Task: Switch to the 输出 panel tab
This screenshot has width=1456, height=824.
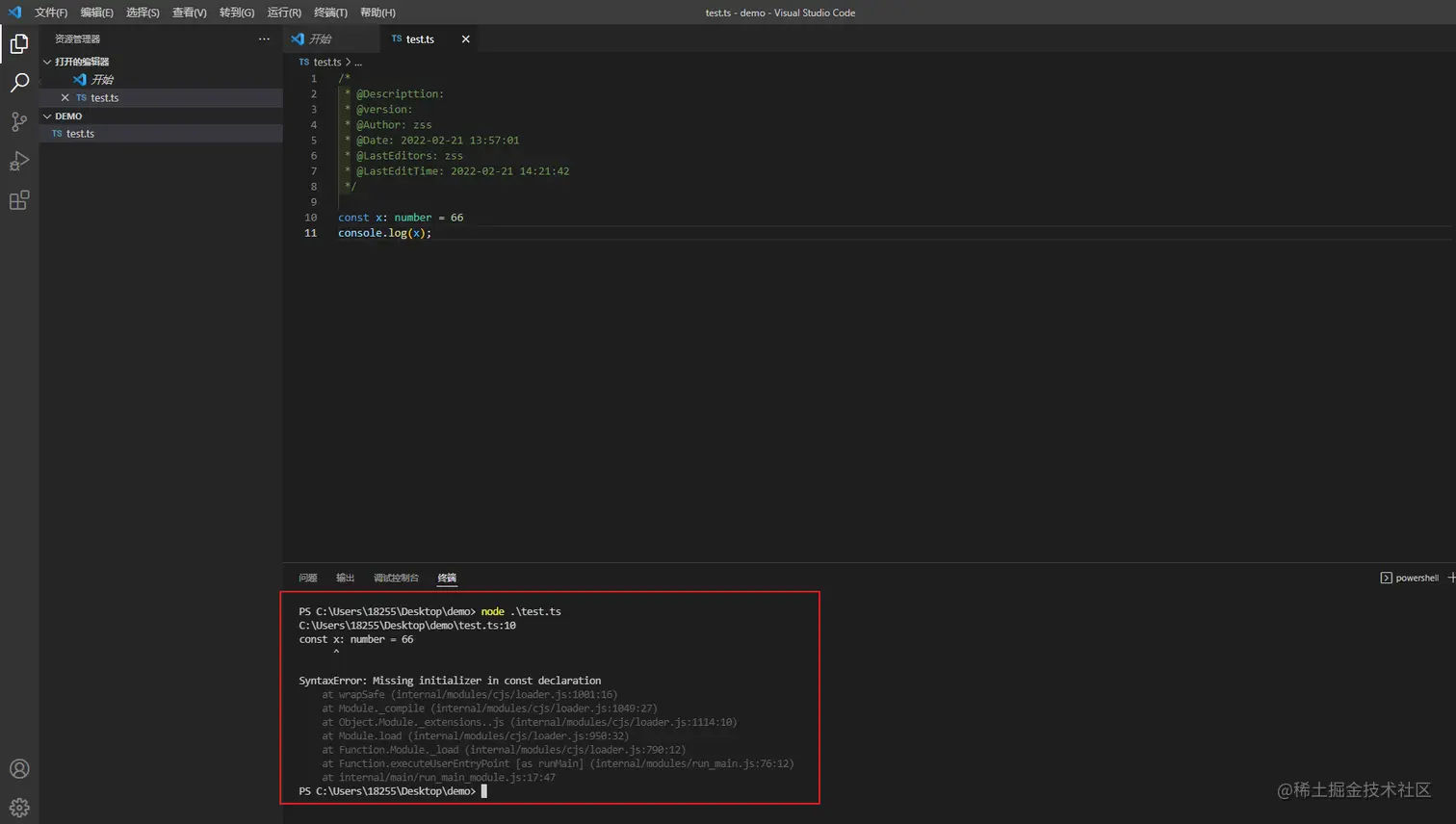Action: click(346, 578)
